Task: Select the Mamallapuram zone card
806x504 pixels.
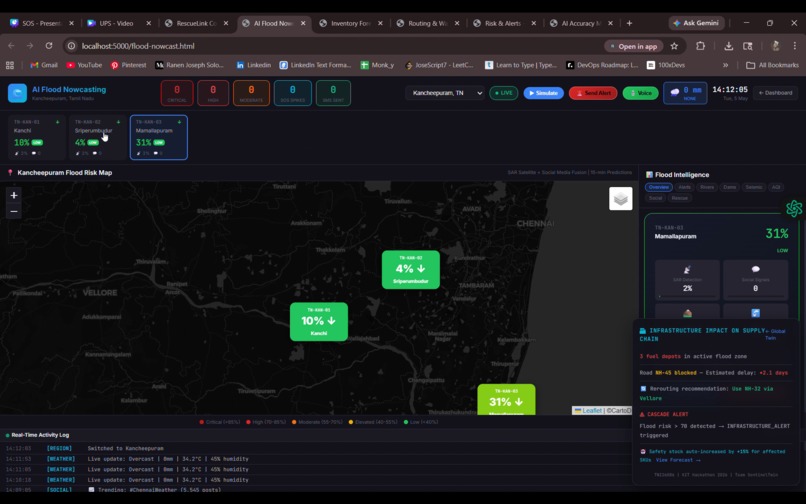Action: point(158,137)
